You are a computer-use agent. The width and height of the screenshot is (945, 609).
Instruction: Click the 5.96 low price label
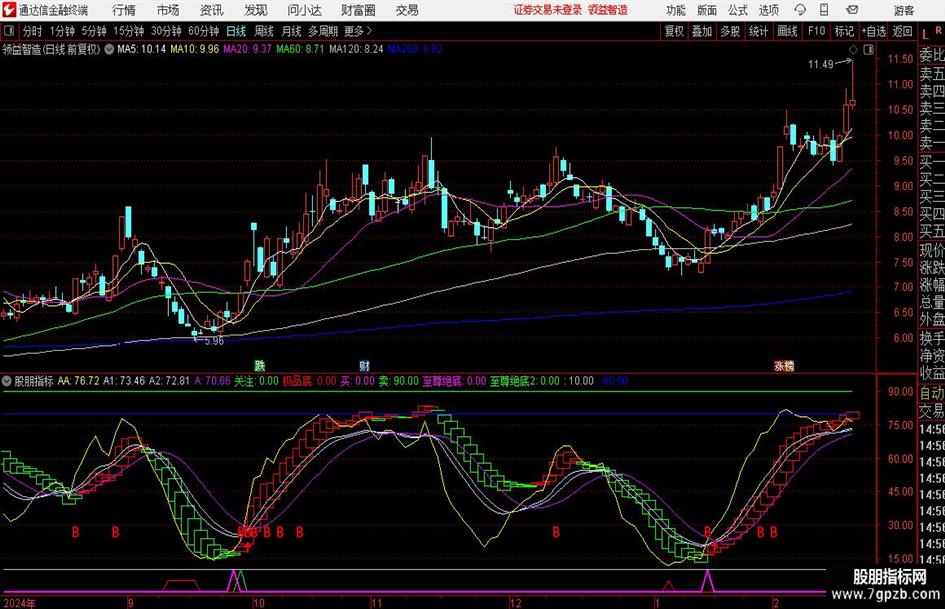pos(214,341)
